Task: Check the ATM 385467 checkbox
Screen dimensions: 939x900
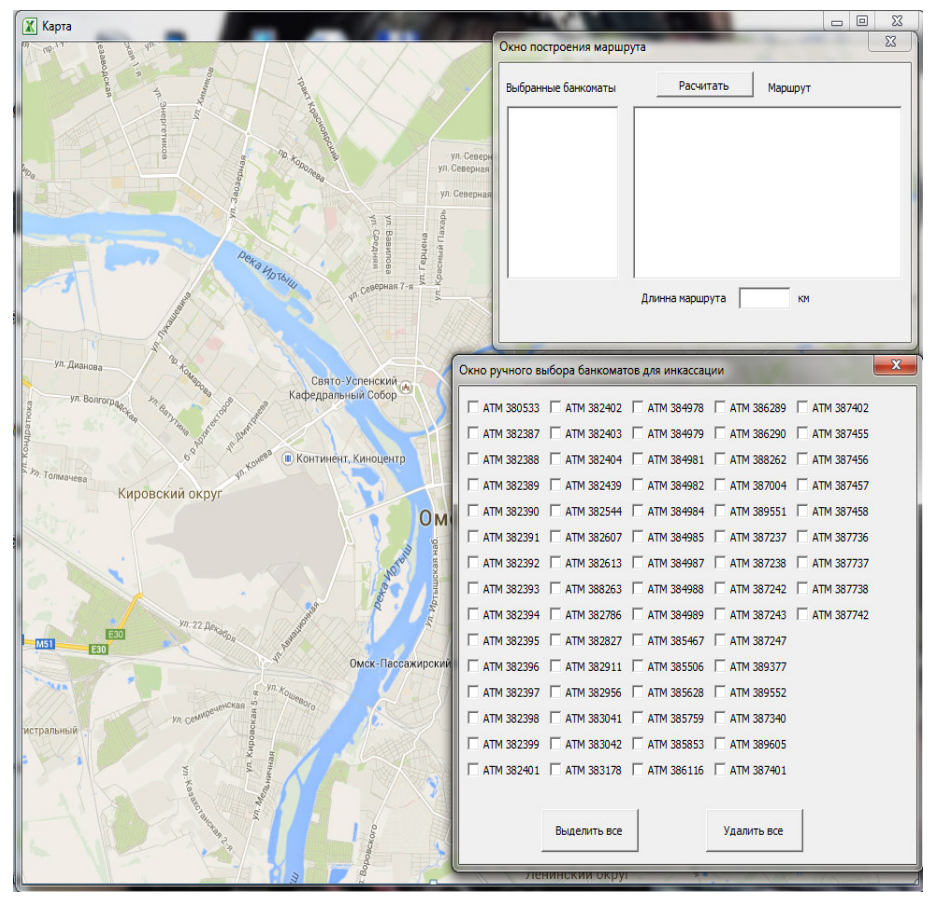Action: [x=638, y=641]
